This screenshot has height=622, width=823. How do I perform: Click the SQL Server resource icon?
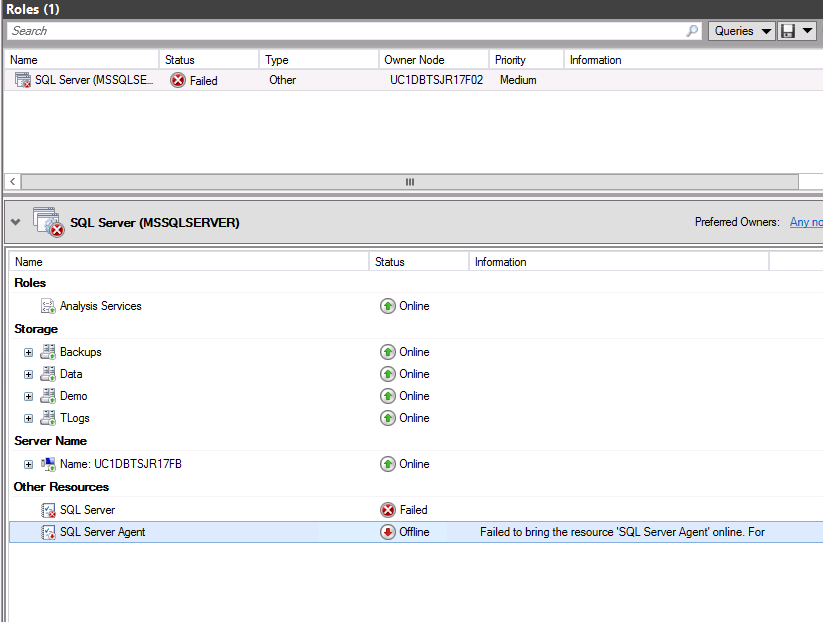[x=48, y=510]
